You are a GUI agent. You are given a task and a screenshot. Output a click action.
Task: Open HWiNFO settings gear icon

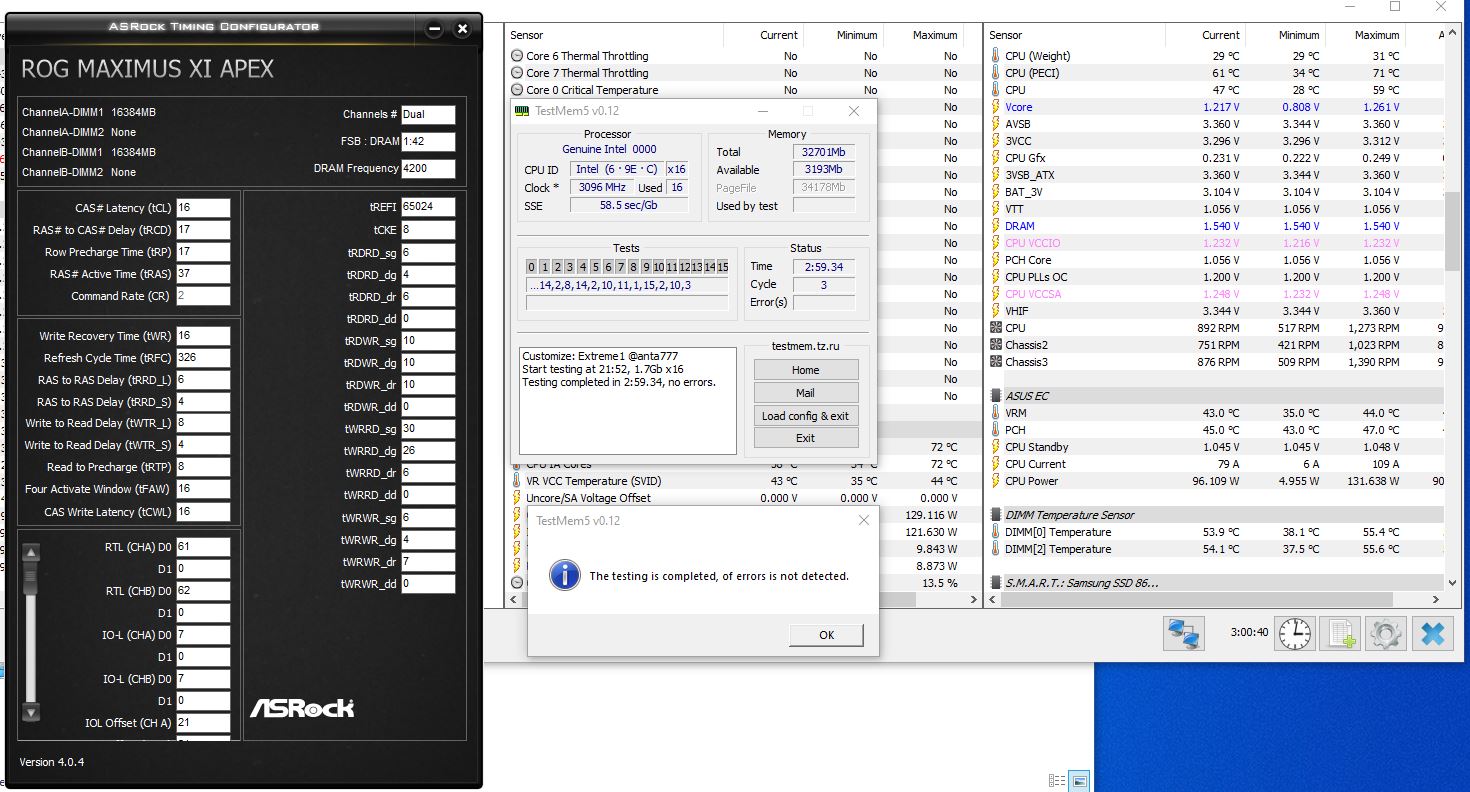(x=1386, y=634)
